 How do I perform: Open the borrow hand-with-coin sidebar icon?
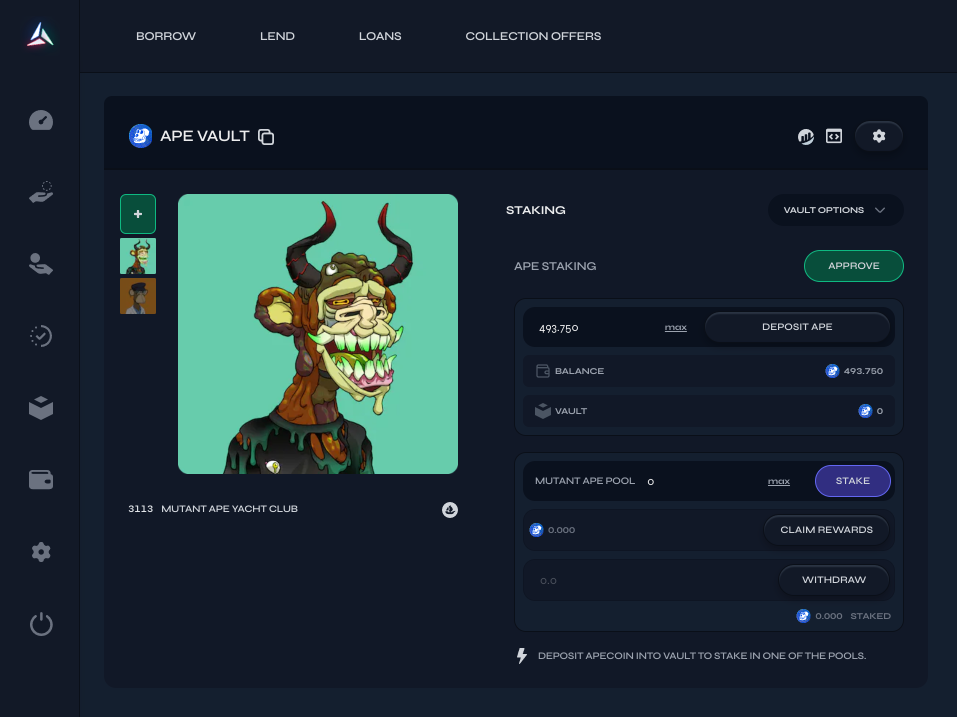(x=41, y=192)
